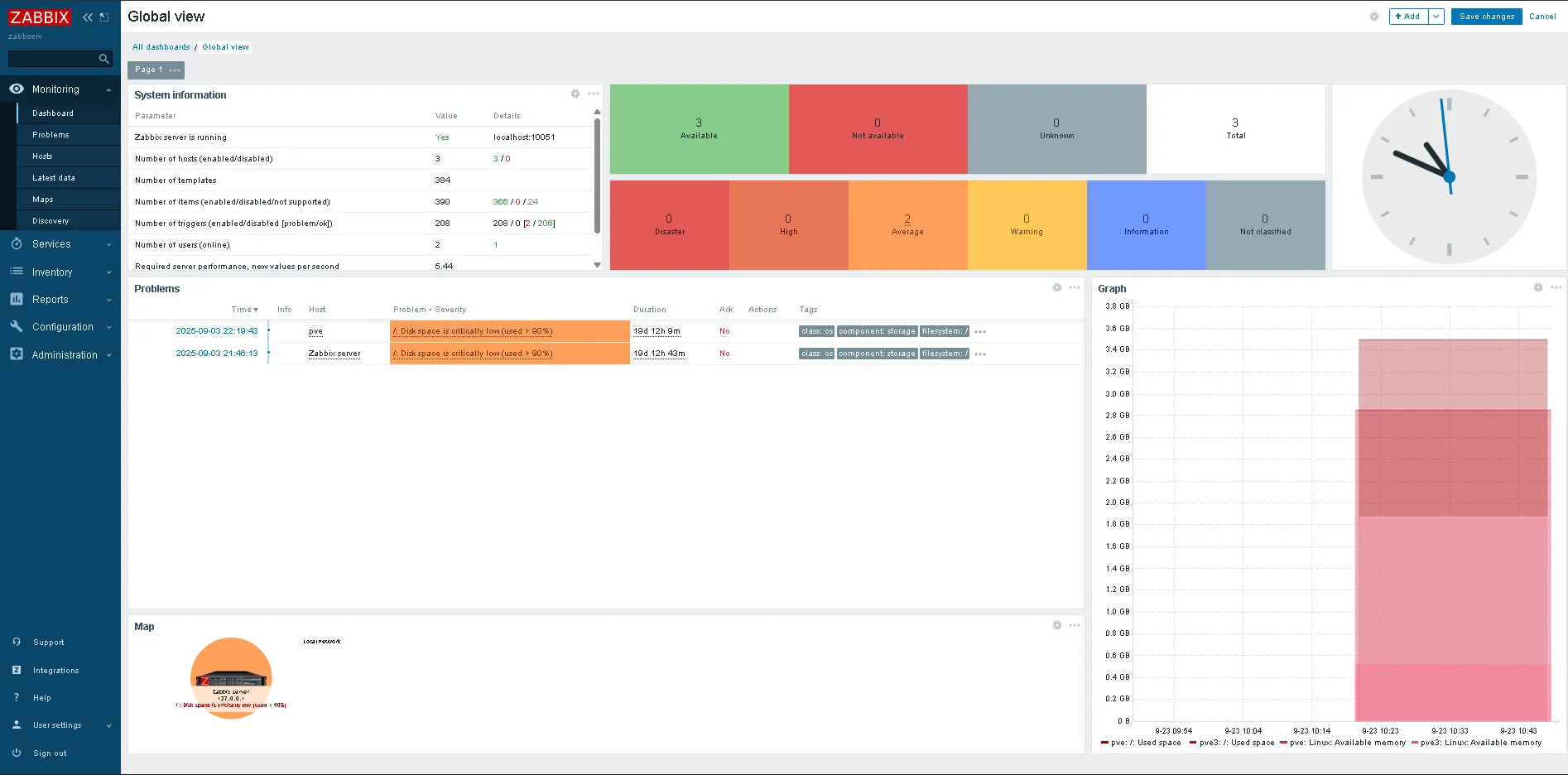Open Hosts under Monitoring
This screenshot has height=775, width=1568.
(x=42, y=156)
